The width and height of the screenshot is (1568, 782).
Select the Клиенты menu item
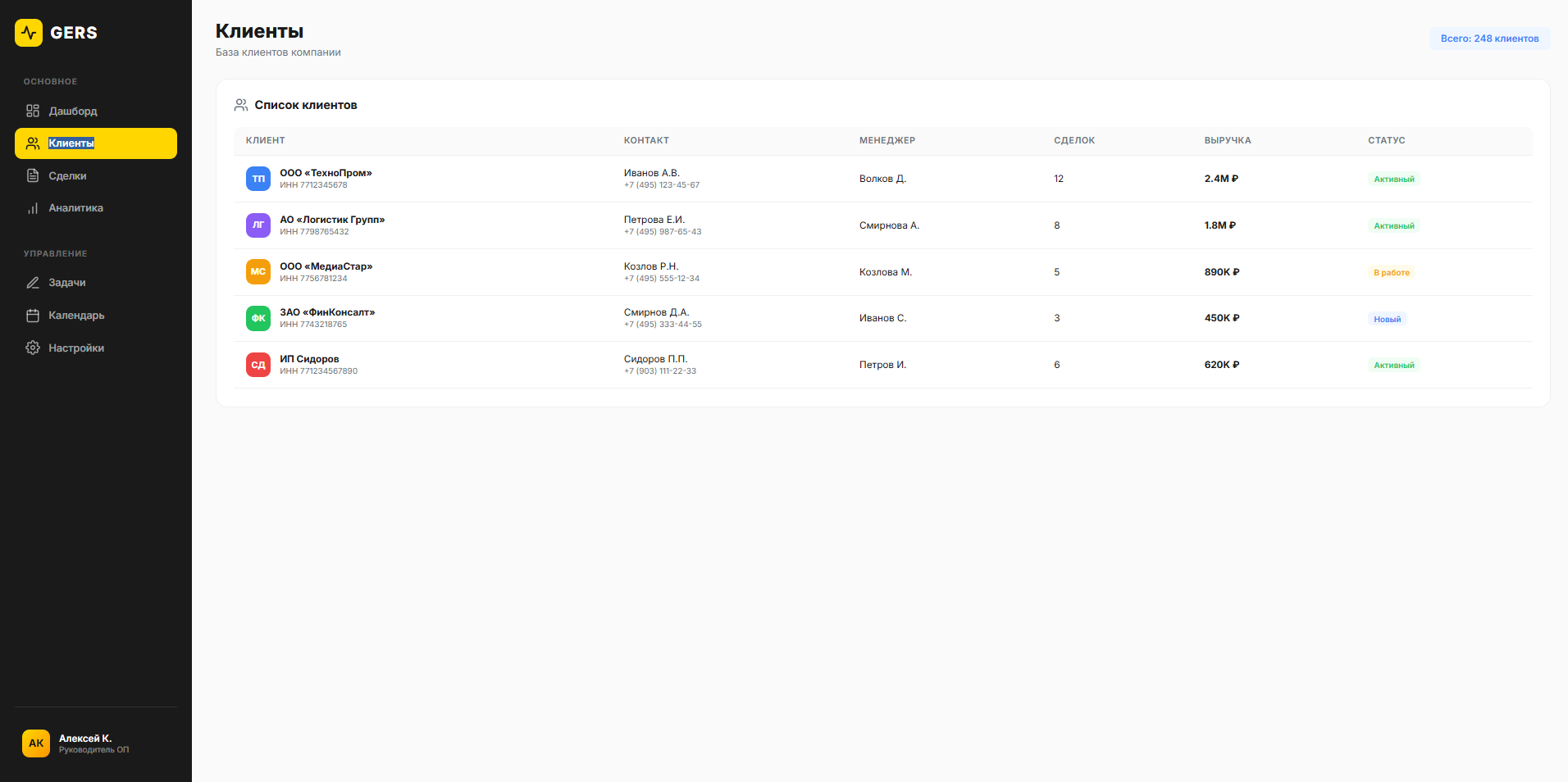(96, 143)
